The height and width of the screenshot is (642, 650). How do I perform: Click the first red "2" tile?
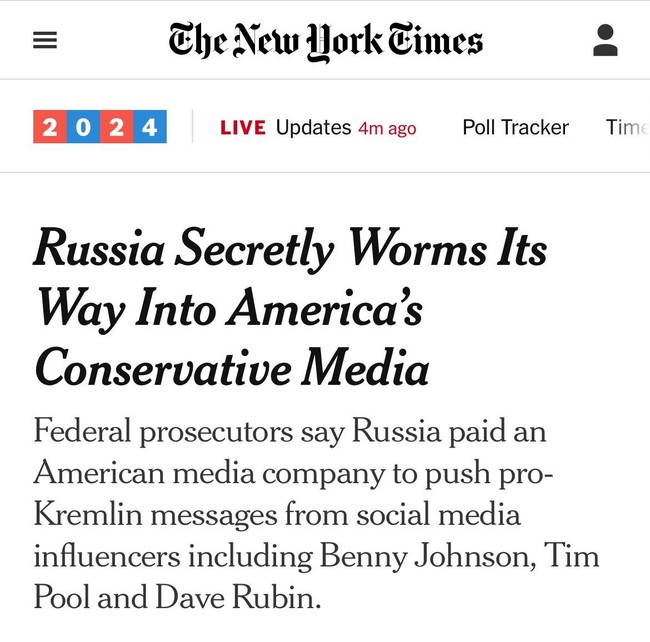[x=50, y=127]
